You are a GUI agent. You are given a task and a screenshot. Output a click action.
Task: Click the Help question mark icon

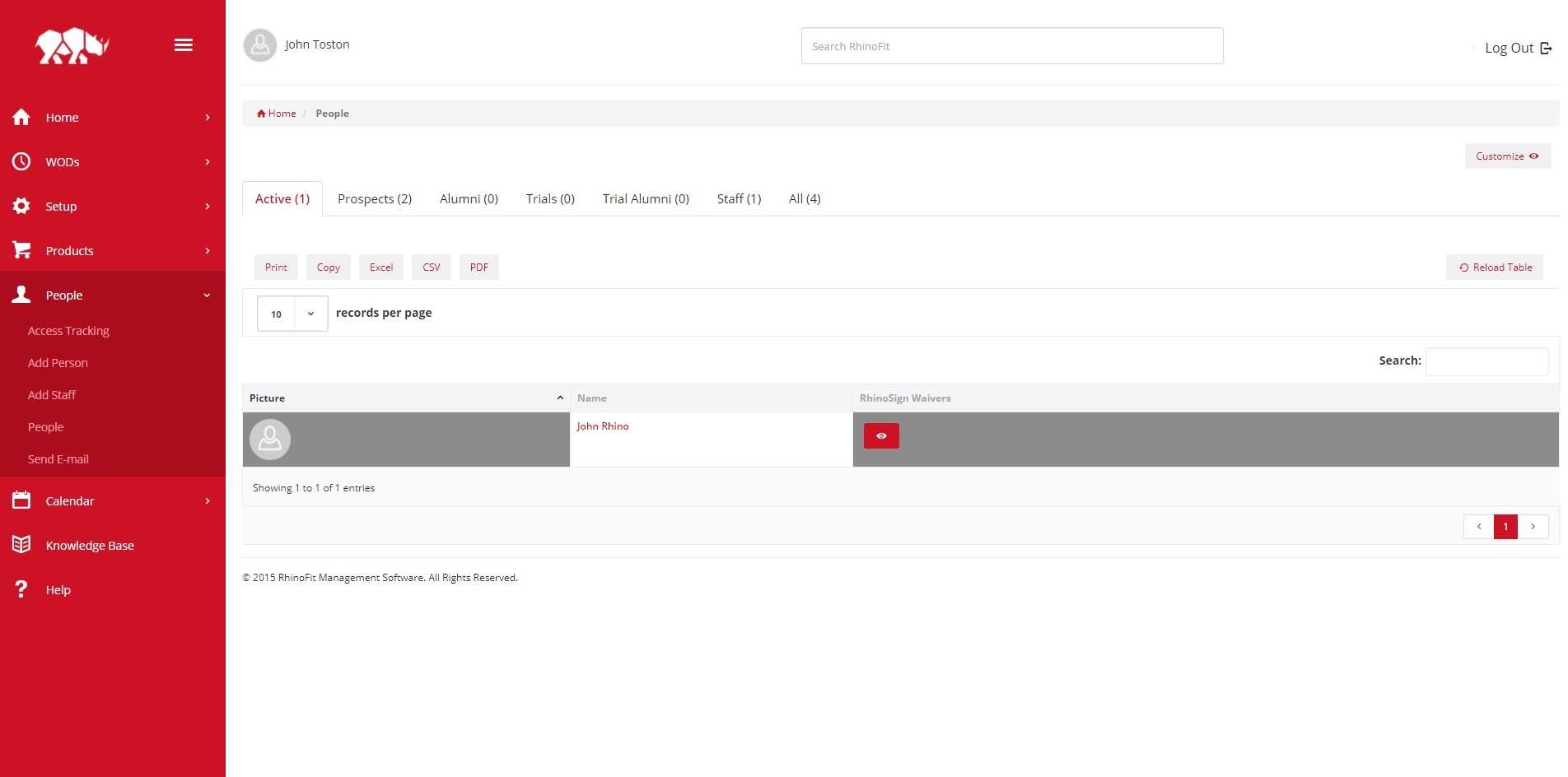[x=21, y=589]
